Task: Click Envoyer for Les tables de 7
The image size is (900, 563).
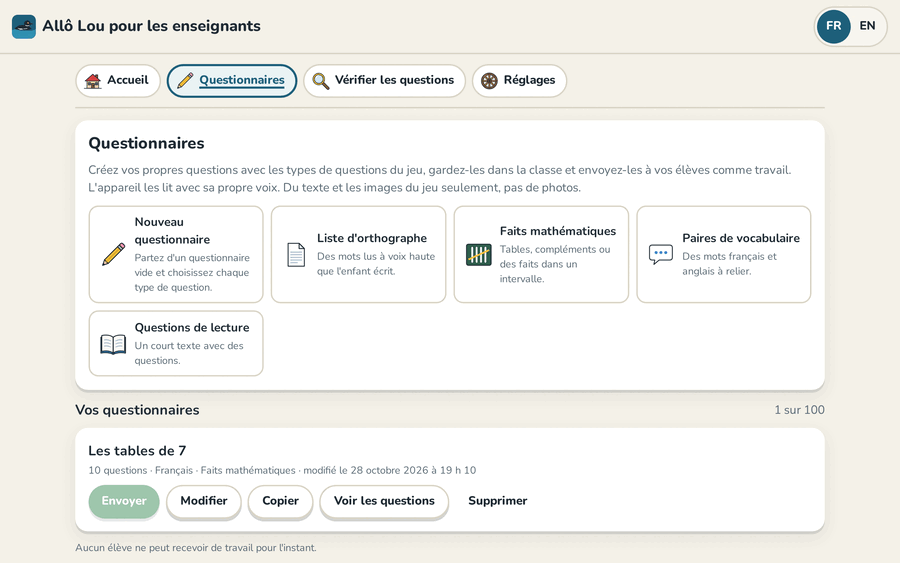Action: click(124, 501)
